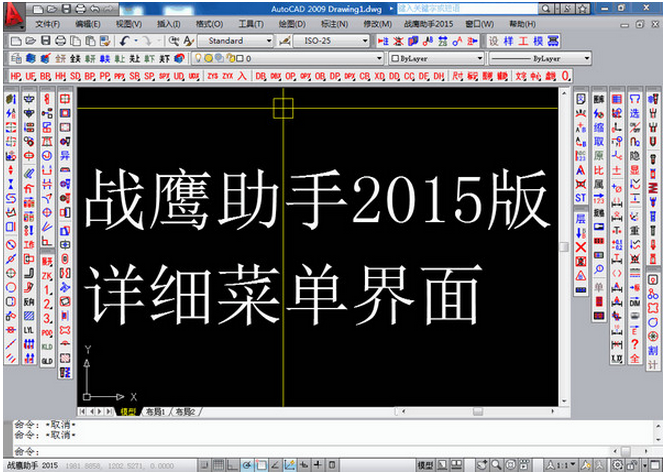Click the drawing area's horizontal scrollbar thumb
Image resolution: width=671 pixels, height=474 pixels.
pyautogui.click(x=478, y=412)
